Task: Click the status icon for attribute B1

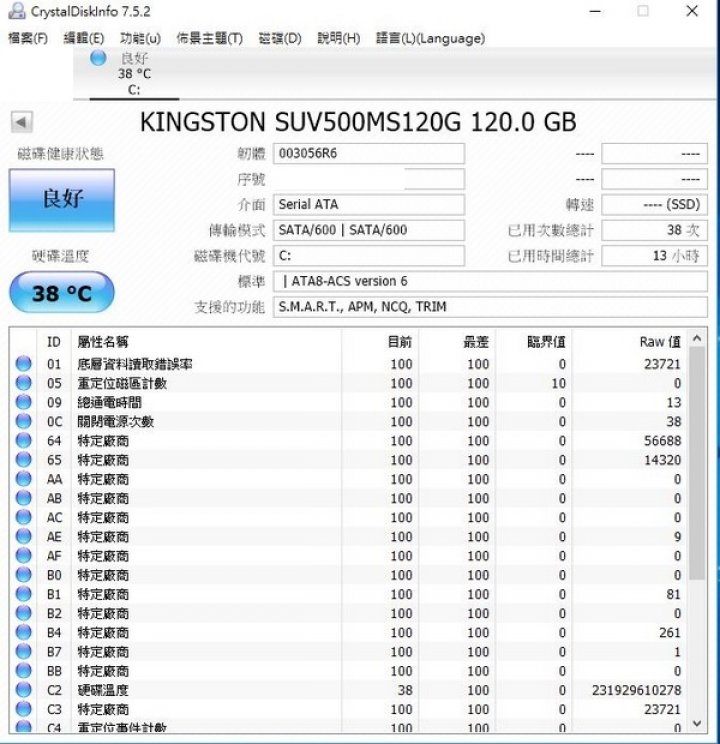Action: tap(23, 594)
